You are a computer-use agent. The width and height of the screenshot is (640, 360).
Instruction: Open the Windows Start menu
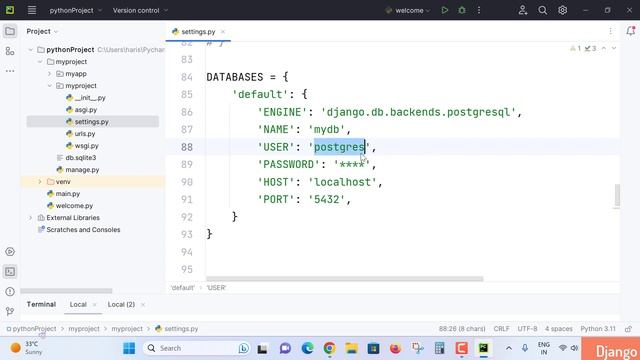point(129,348)
